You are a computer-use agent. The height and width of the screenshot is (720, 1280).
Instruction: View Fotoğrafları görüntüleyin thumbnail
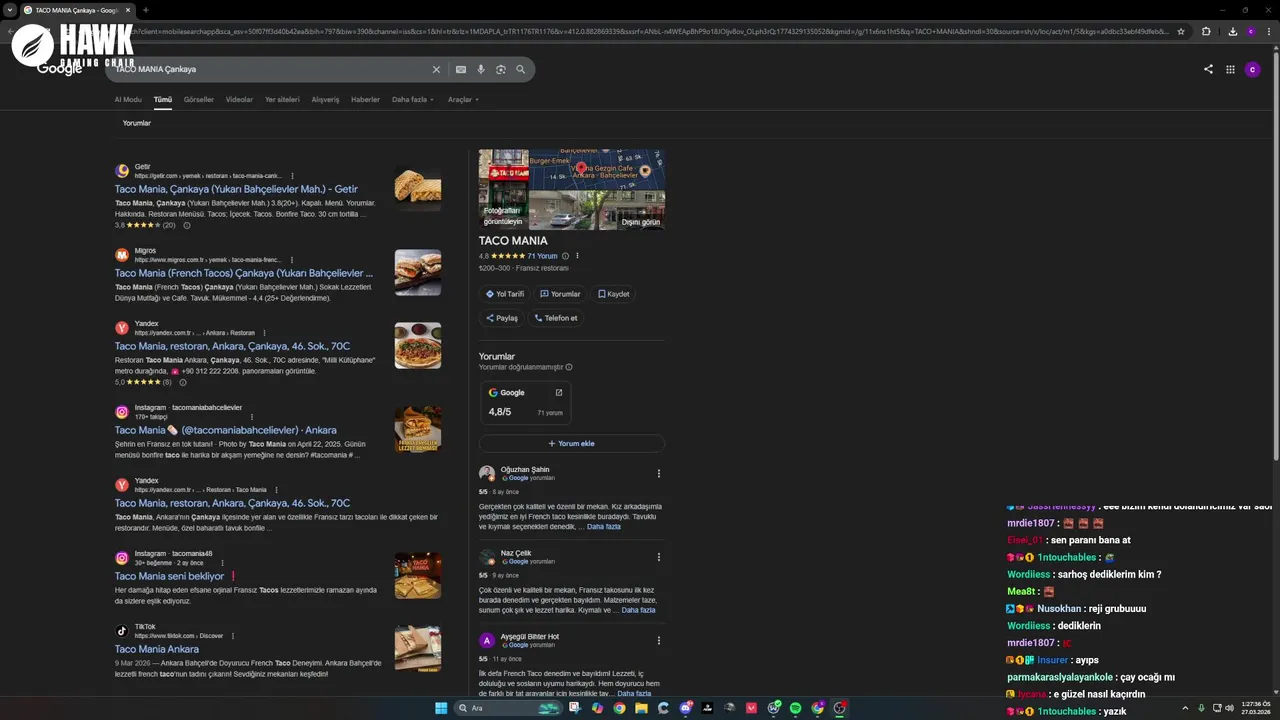pyautogui.click(x=503, y=190)
